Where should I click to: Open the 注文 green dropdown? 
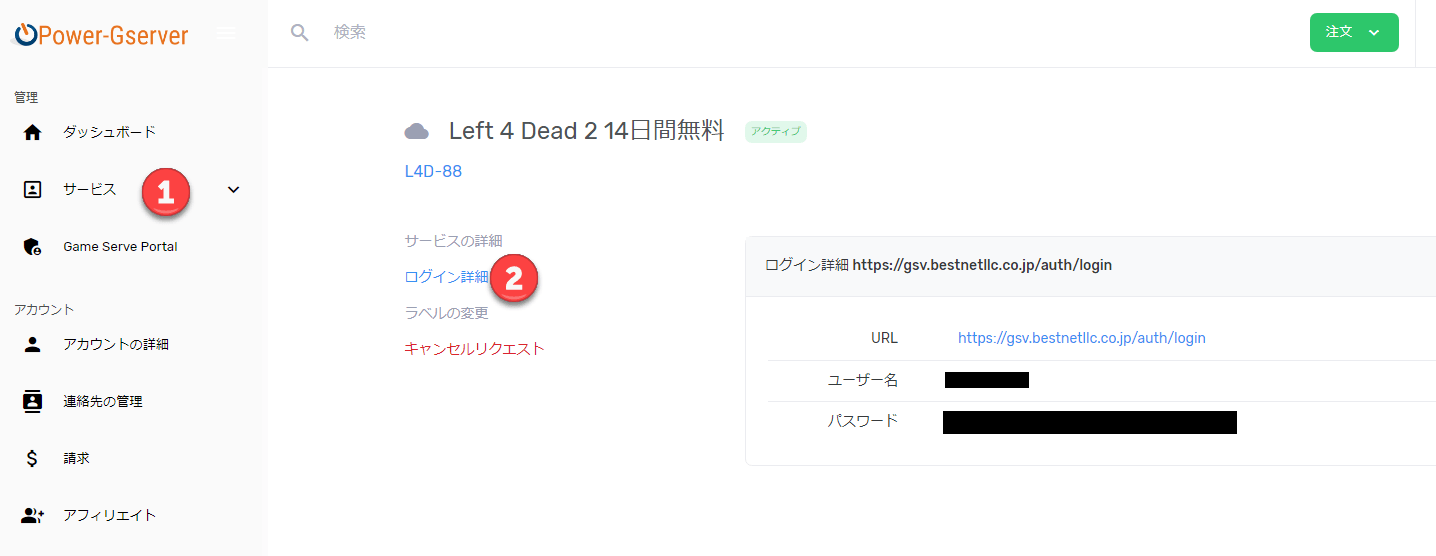coord(1354,32)
